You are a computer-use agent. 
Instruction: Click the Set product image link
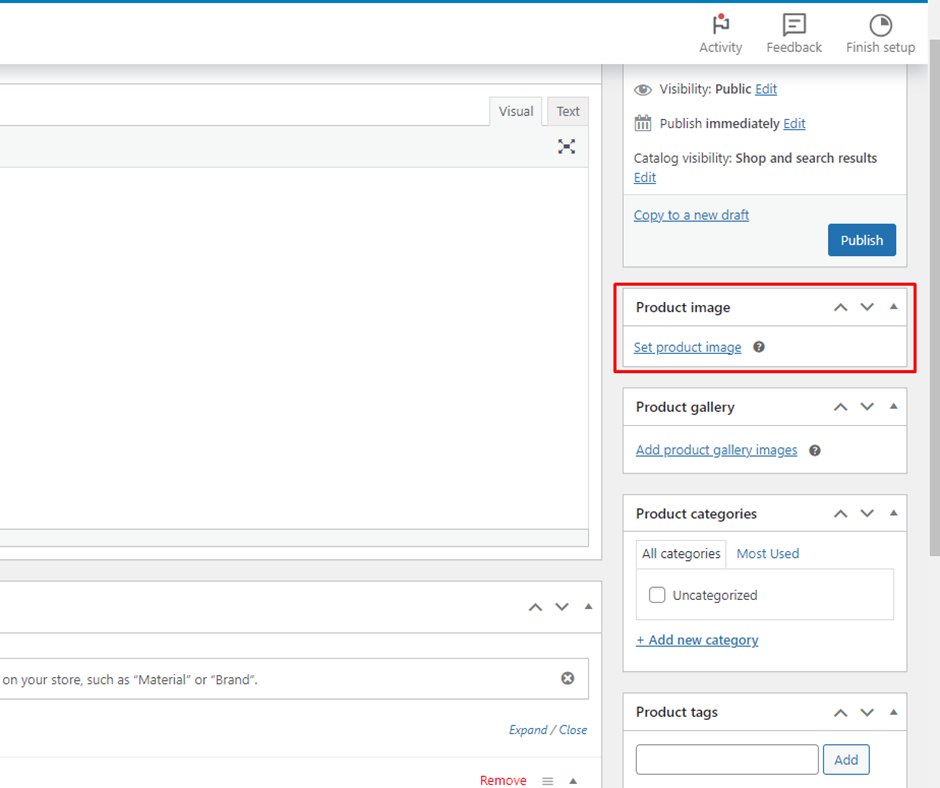point(688,348)
